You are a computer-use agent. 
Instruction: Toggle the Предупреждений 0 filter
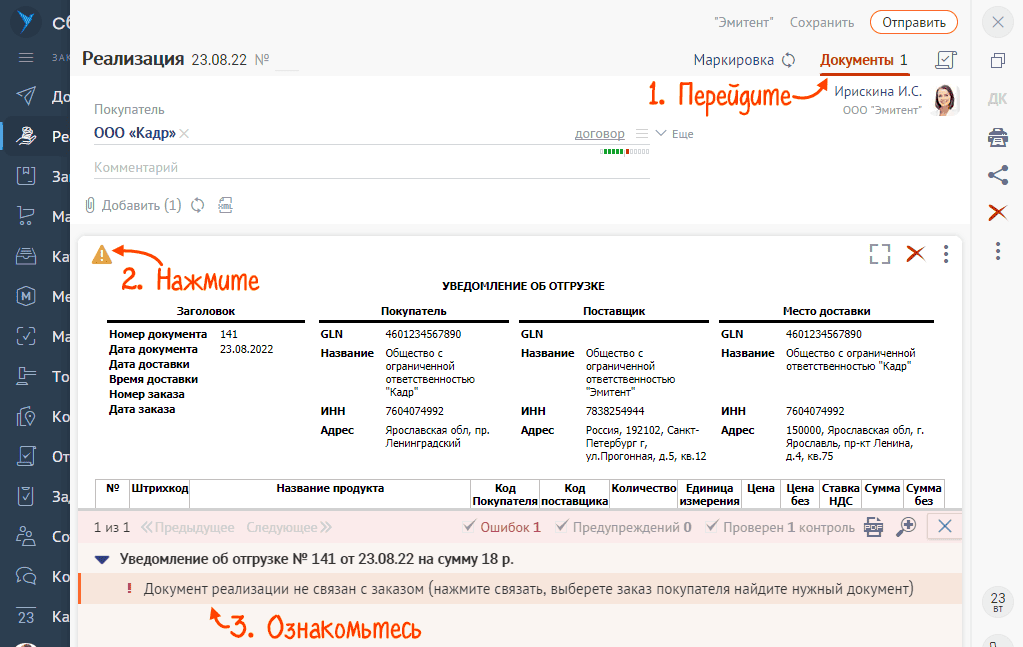click(623, 527)
